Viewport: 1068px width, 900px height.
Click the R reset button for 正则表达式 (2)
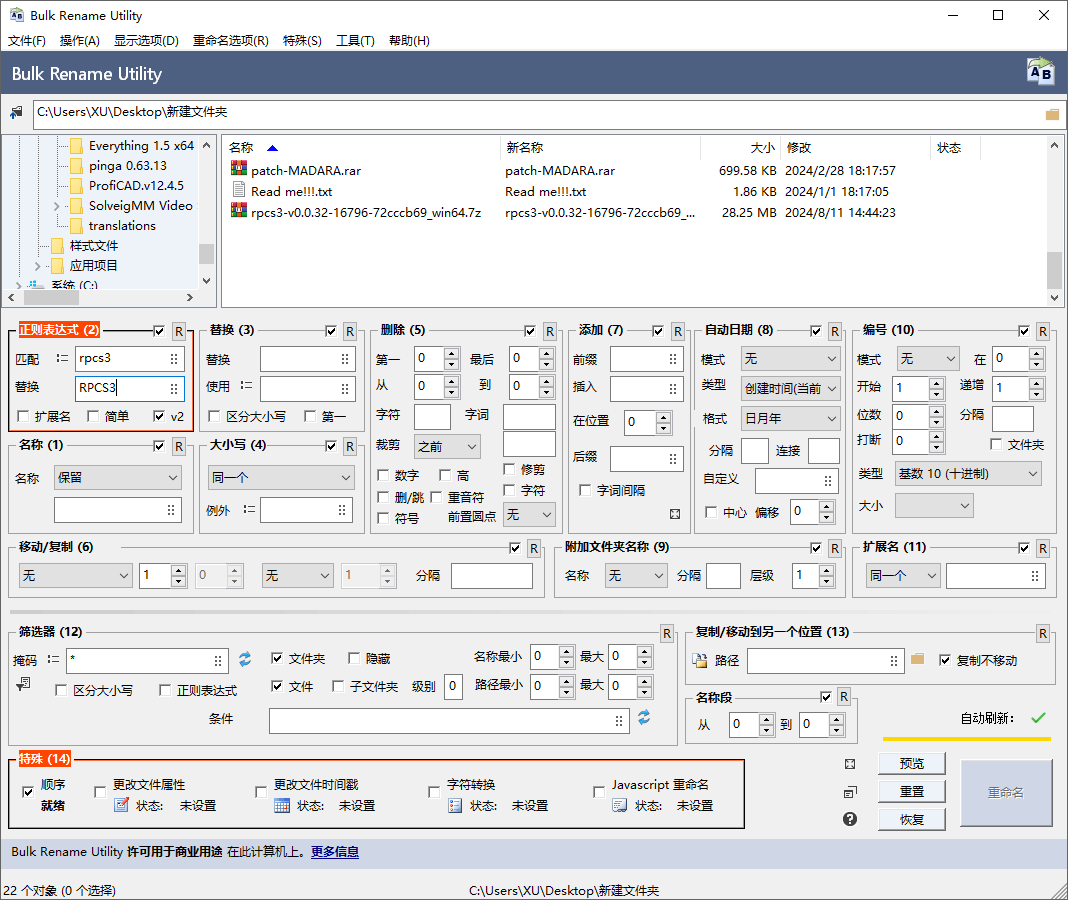[x=178, y=331]
